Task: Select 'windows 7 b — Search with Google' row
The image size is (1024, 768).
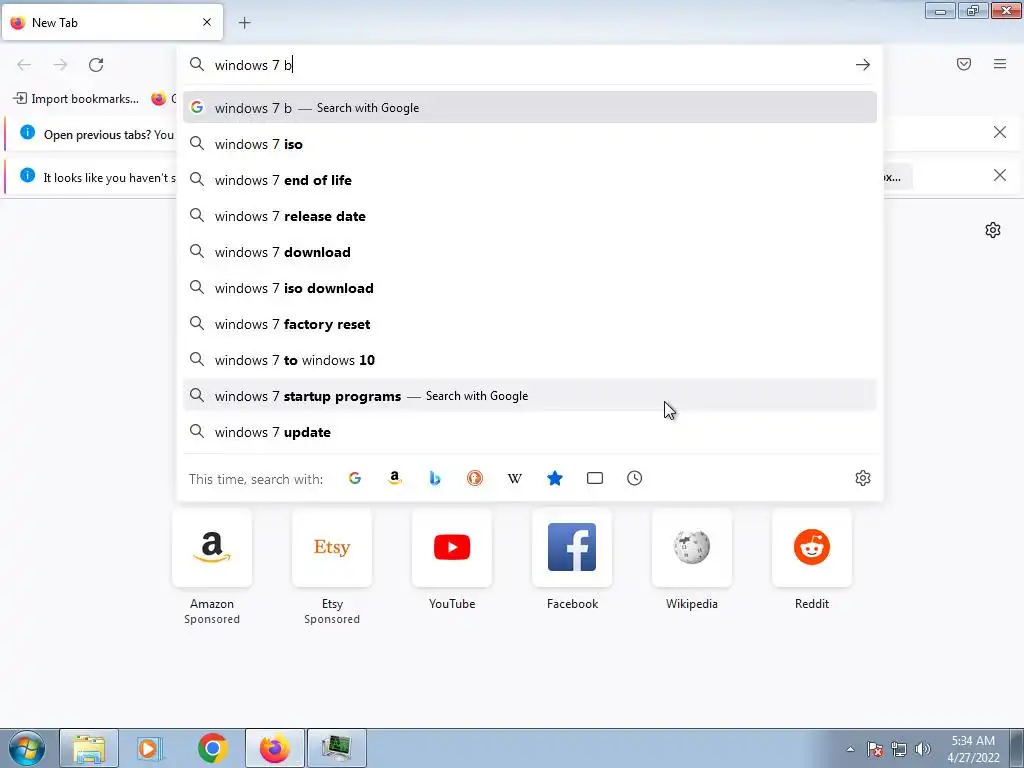Action: point(530,108)
